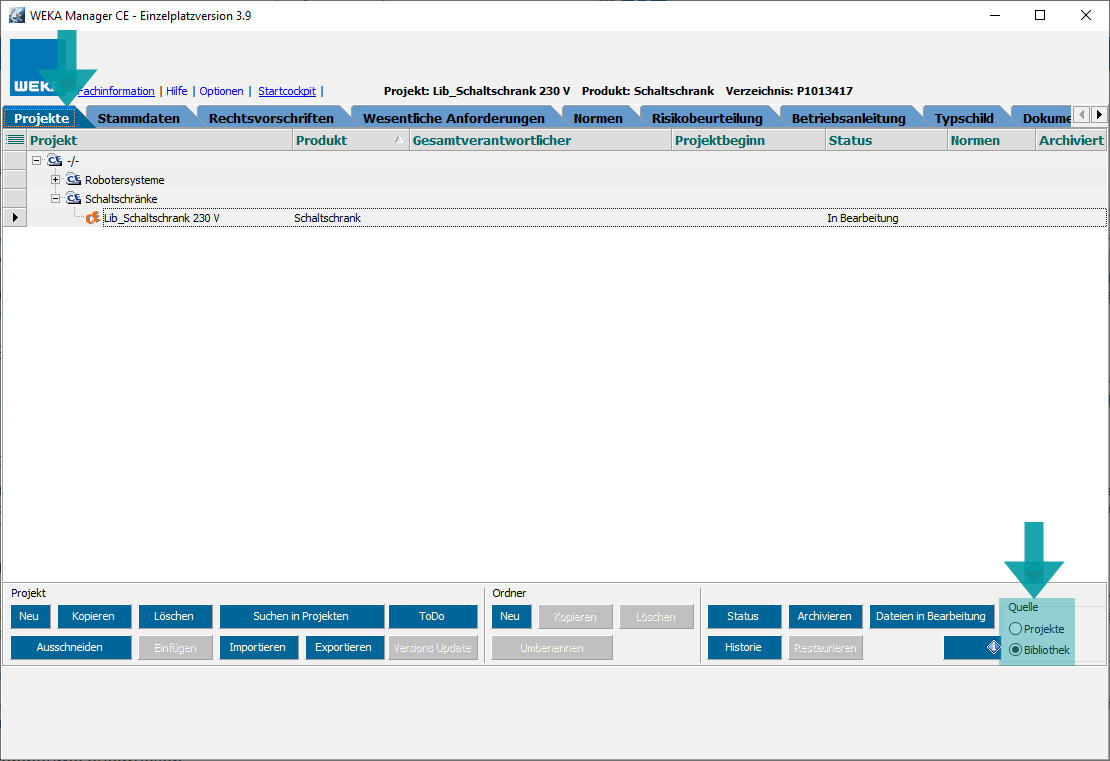
Task: Click Suchen in Projekten button
Action: point(301,617)
